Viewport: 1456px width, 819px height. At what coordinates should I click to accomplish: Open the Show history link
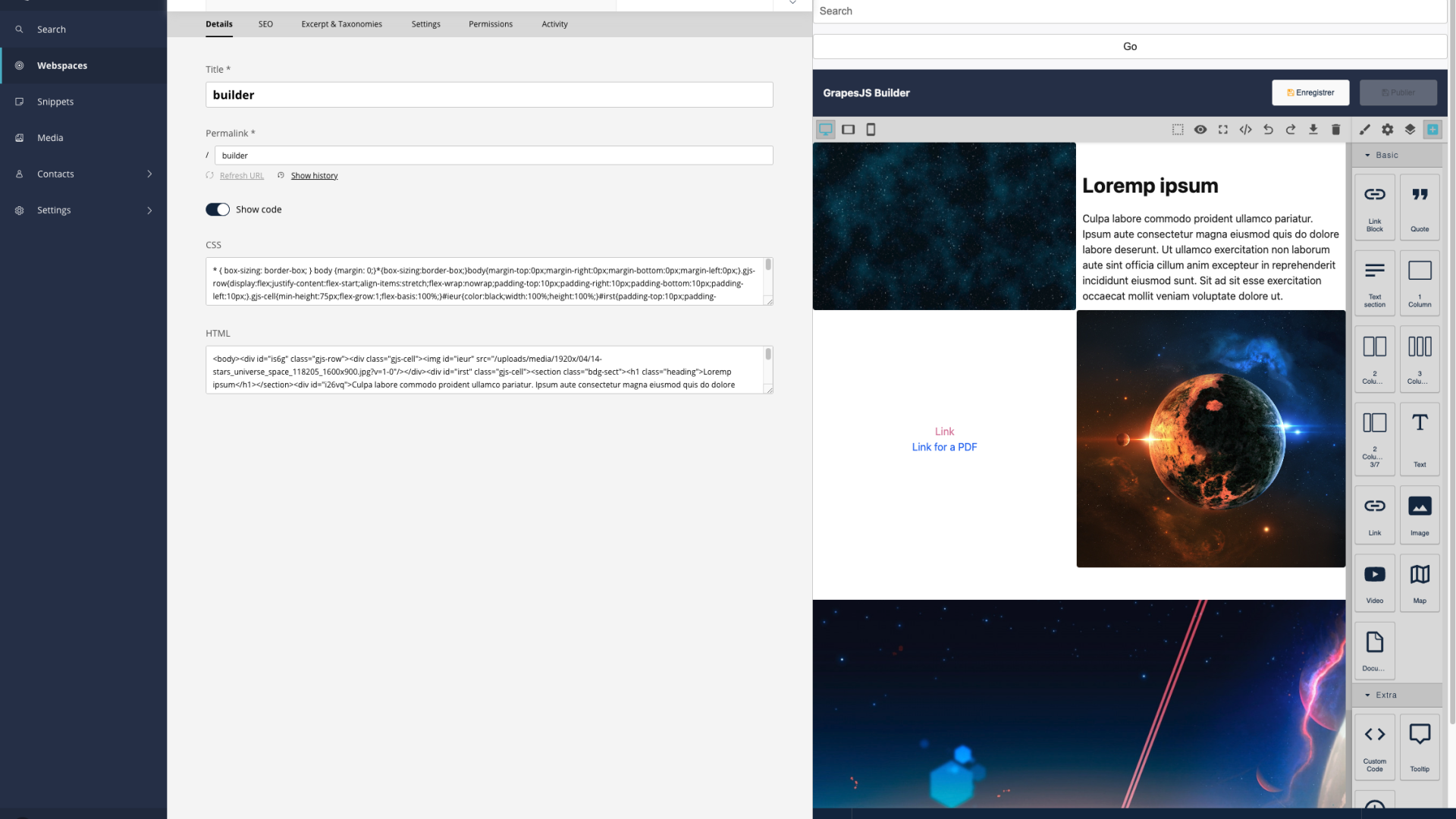pos(314,176)
